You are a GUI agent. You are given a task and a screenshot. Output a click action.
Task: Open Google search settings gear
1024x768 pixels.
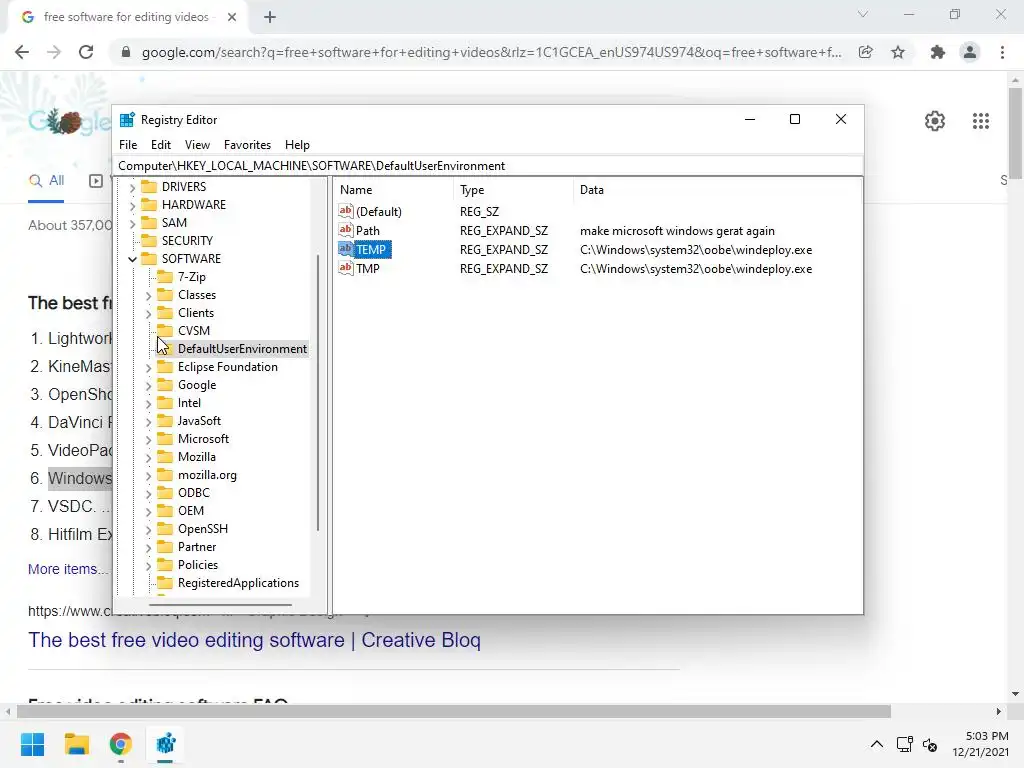pyautogui.click(x=935, y=121)
